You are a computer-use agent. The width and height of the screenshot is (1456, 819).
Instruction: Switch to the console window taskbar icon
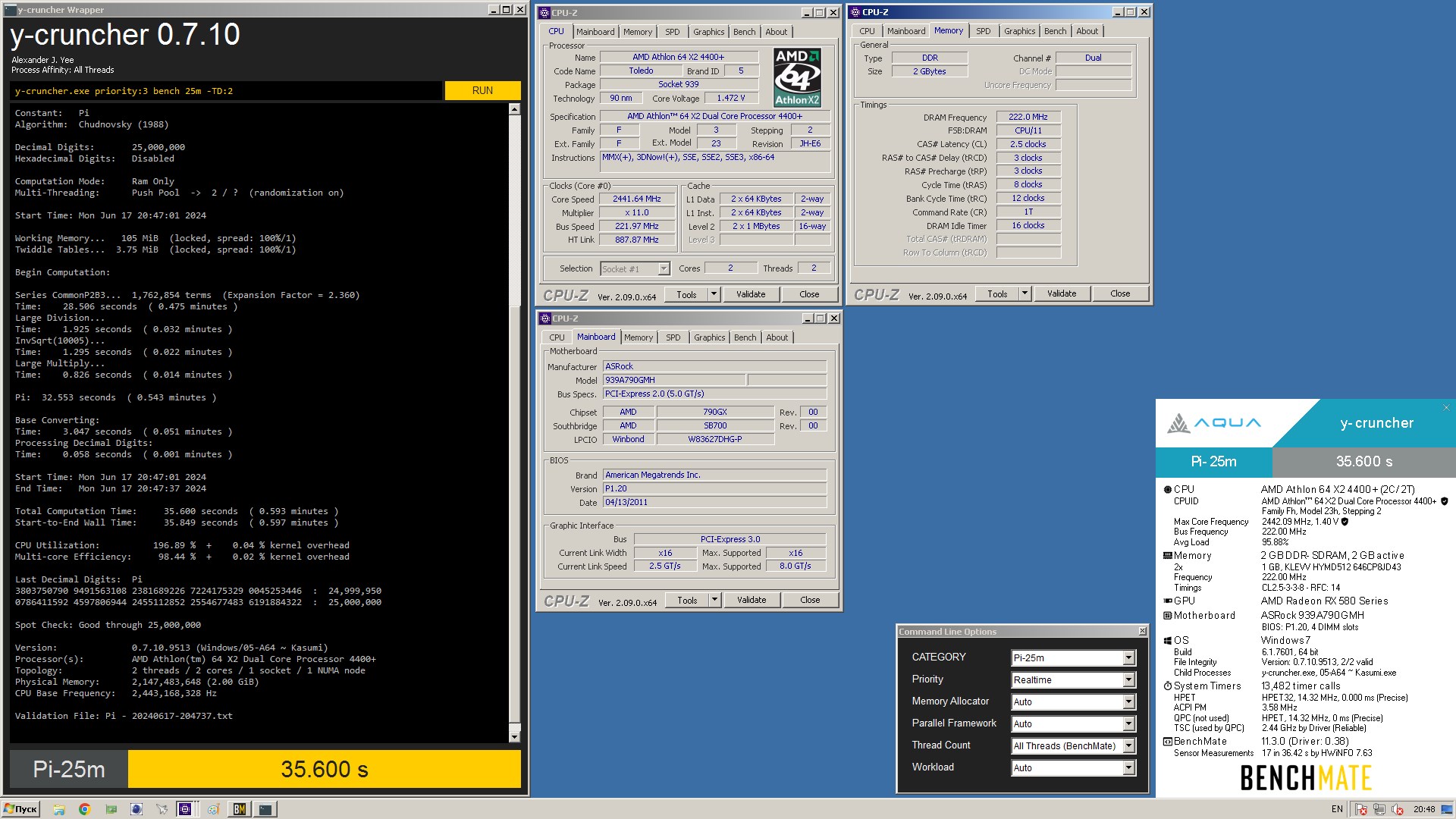pyautogui.click(x=265, y=809)
